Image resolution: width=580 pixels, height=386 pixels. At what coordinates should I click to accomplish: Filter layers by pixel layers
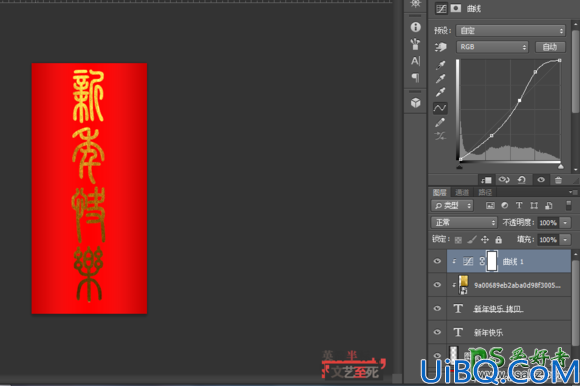(490, 206)
